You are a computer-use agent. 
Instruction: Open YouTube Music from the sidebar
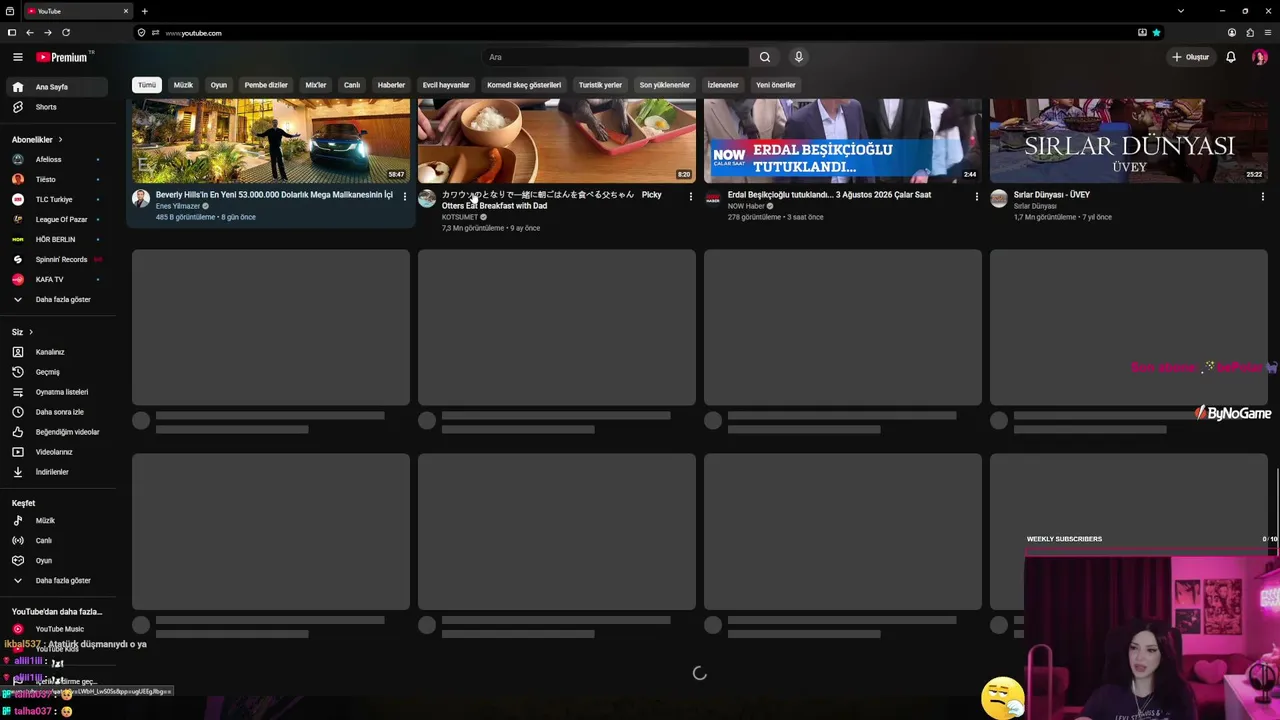(x=58, y=629)
